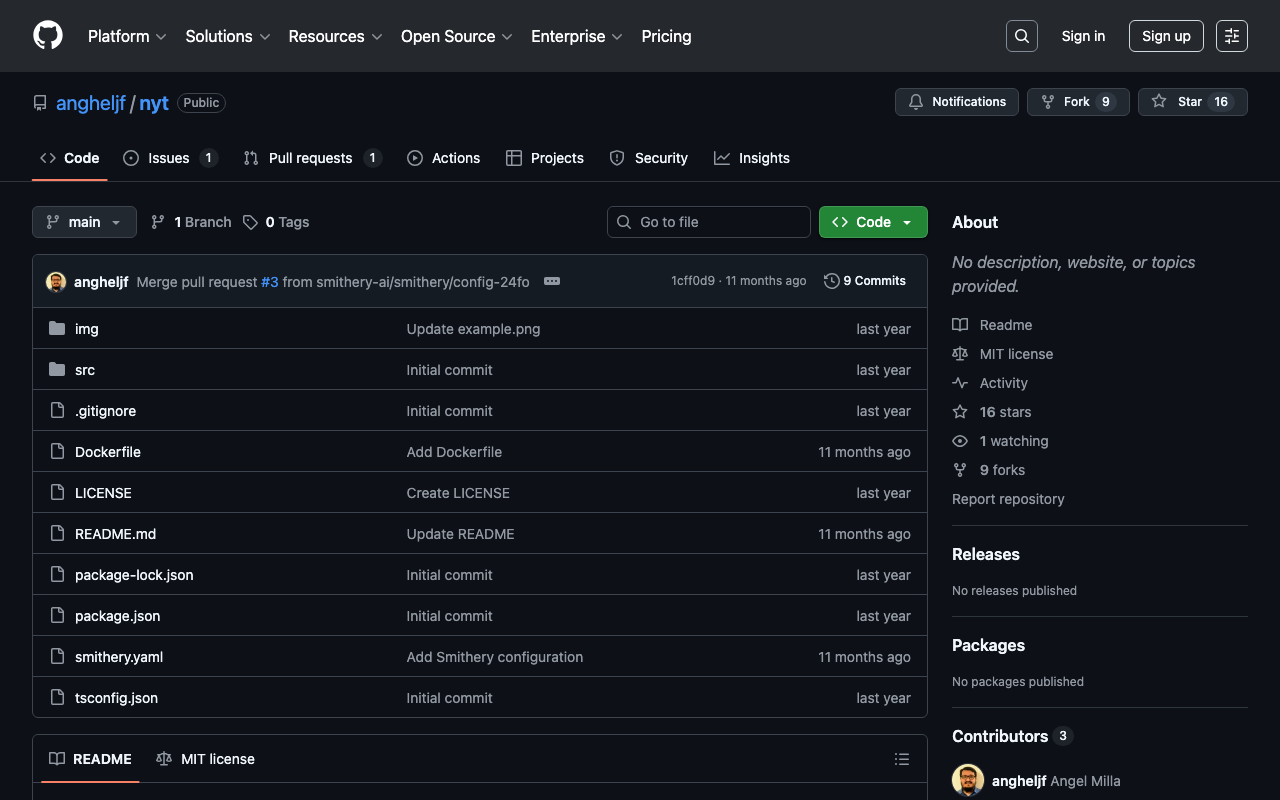Open the Dockerfile file
The image size is (1280, 800).
click(108, 452)
